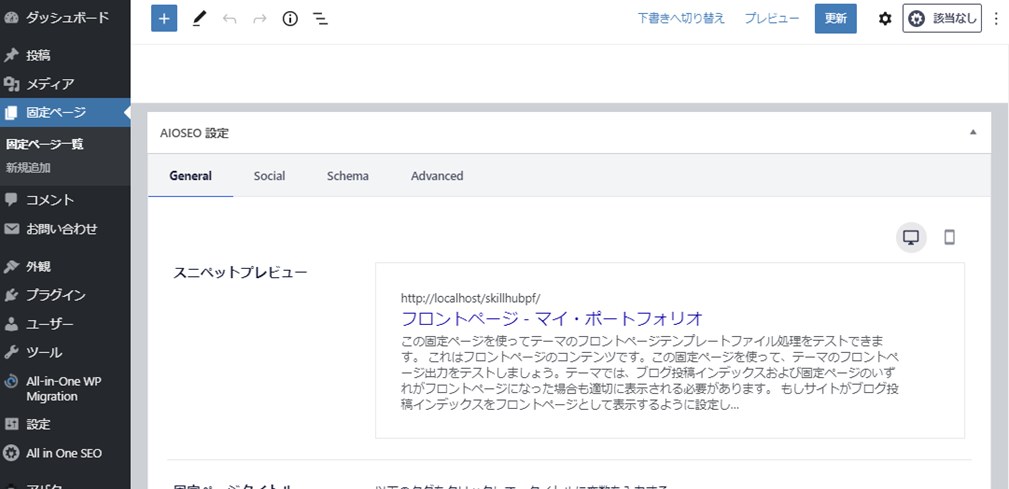Click the sliders icon beside 設定
The width and height of the screenshot is (1009, 489).
(x=11, y=425)
